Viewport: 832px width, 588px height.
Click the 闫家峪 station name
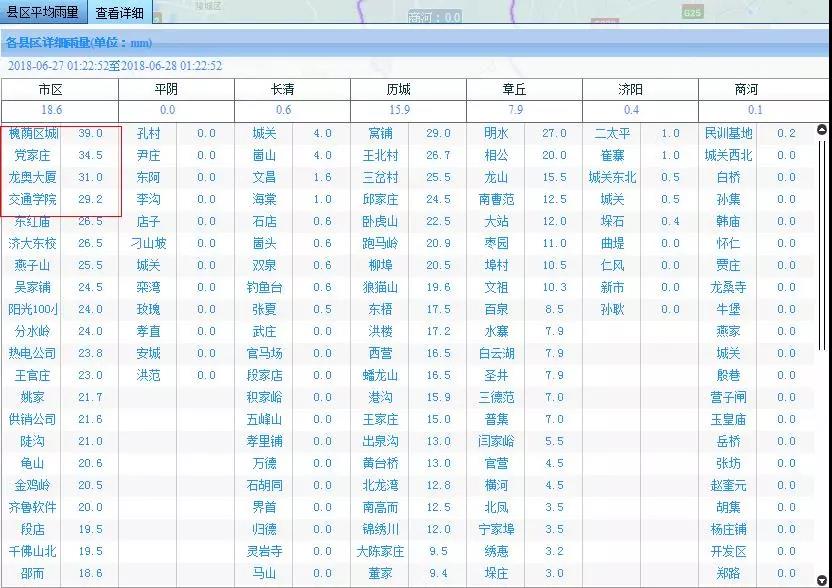496,442
